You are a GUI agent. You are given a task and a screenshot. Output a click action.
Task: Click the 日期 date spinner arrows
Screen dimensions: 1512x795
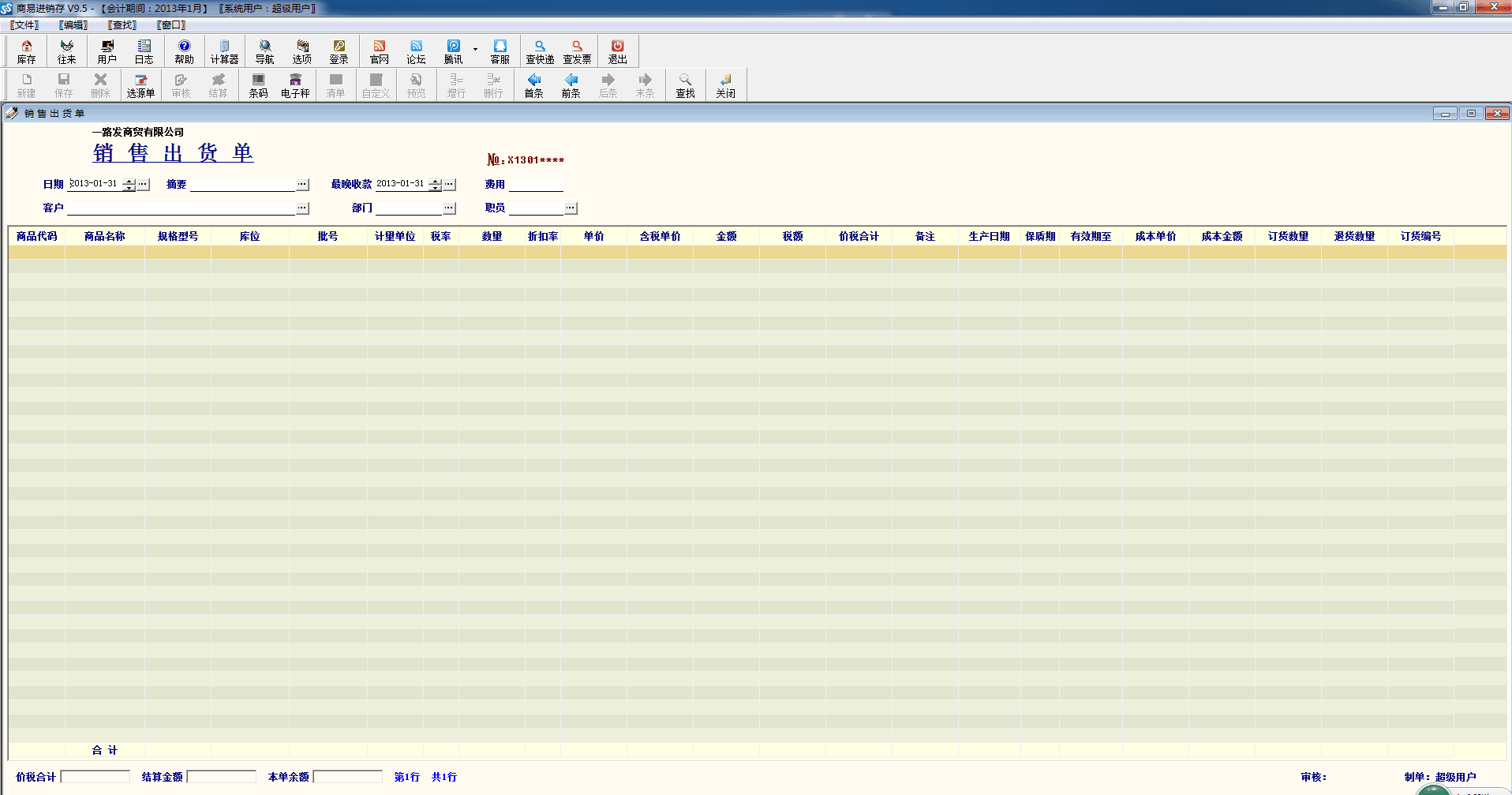point(129,185)
